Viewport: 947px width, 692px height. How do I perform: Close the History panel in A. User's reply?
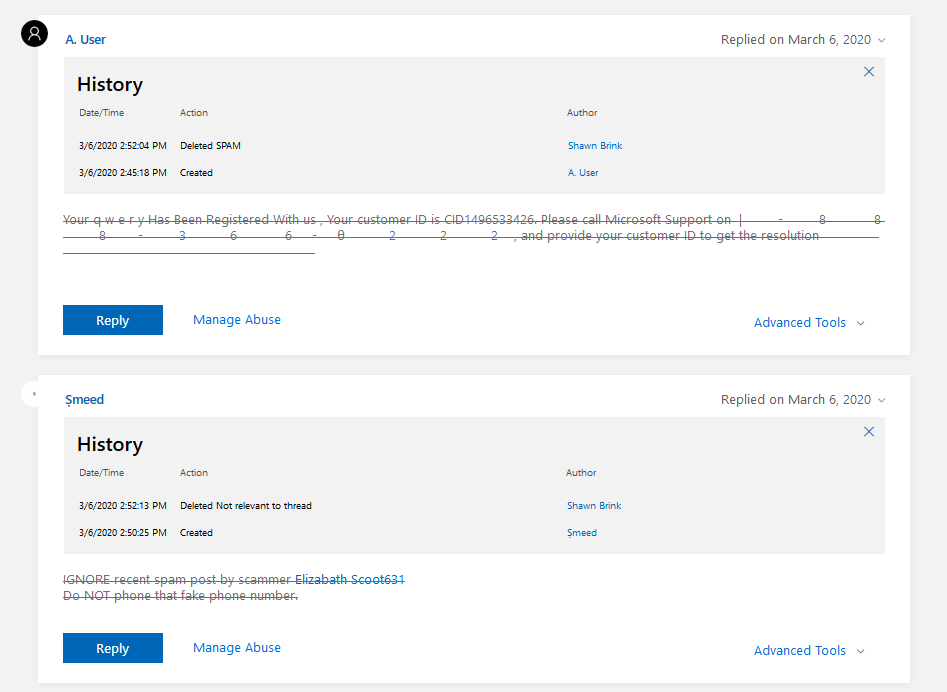click(868, 72)
